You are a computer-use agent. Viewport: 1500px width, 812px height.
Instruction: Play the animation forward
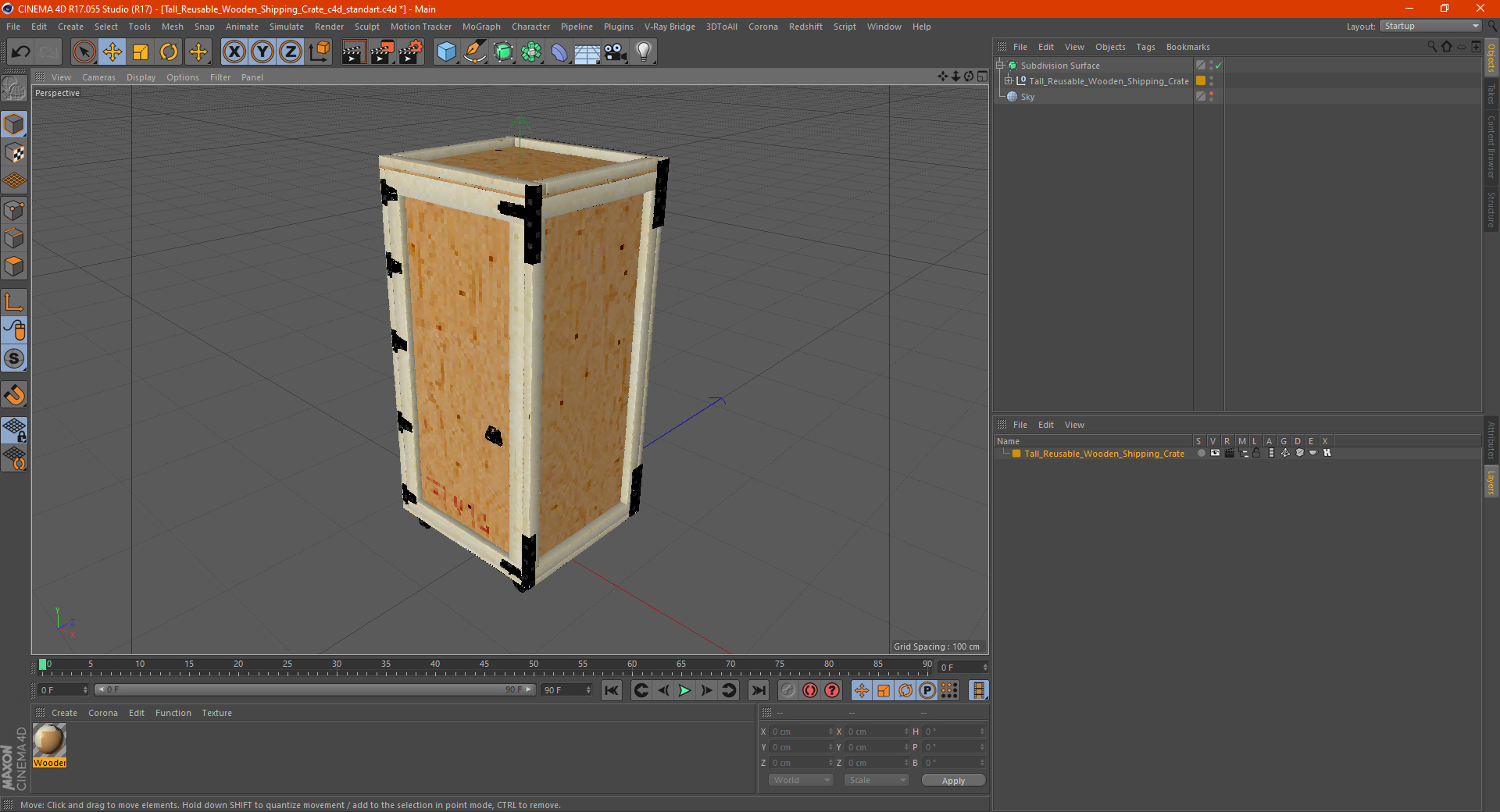[x=684, y=690]
